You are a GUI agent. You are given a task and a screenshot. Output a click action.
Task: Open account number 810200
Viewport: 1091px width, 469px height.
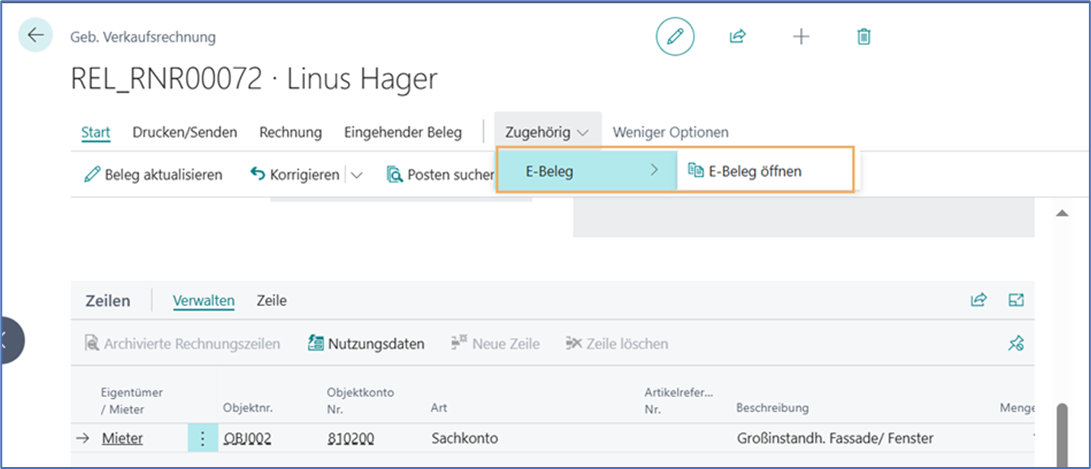click(350, 438)
